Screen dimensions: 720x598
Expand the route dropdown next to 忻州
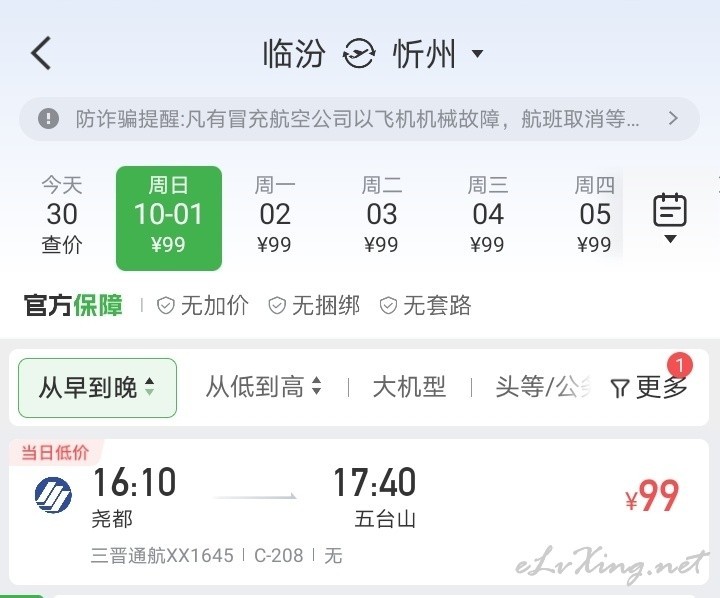click(x=478, y=54)
